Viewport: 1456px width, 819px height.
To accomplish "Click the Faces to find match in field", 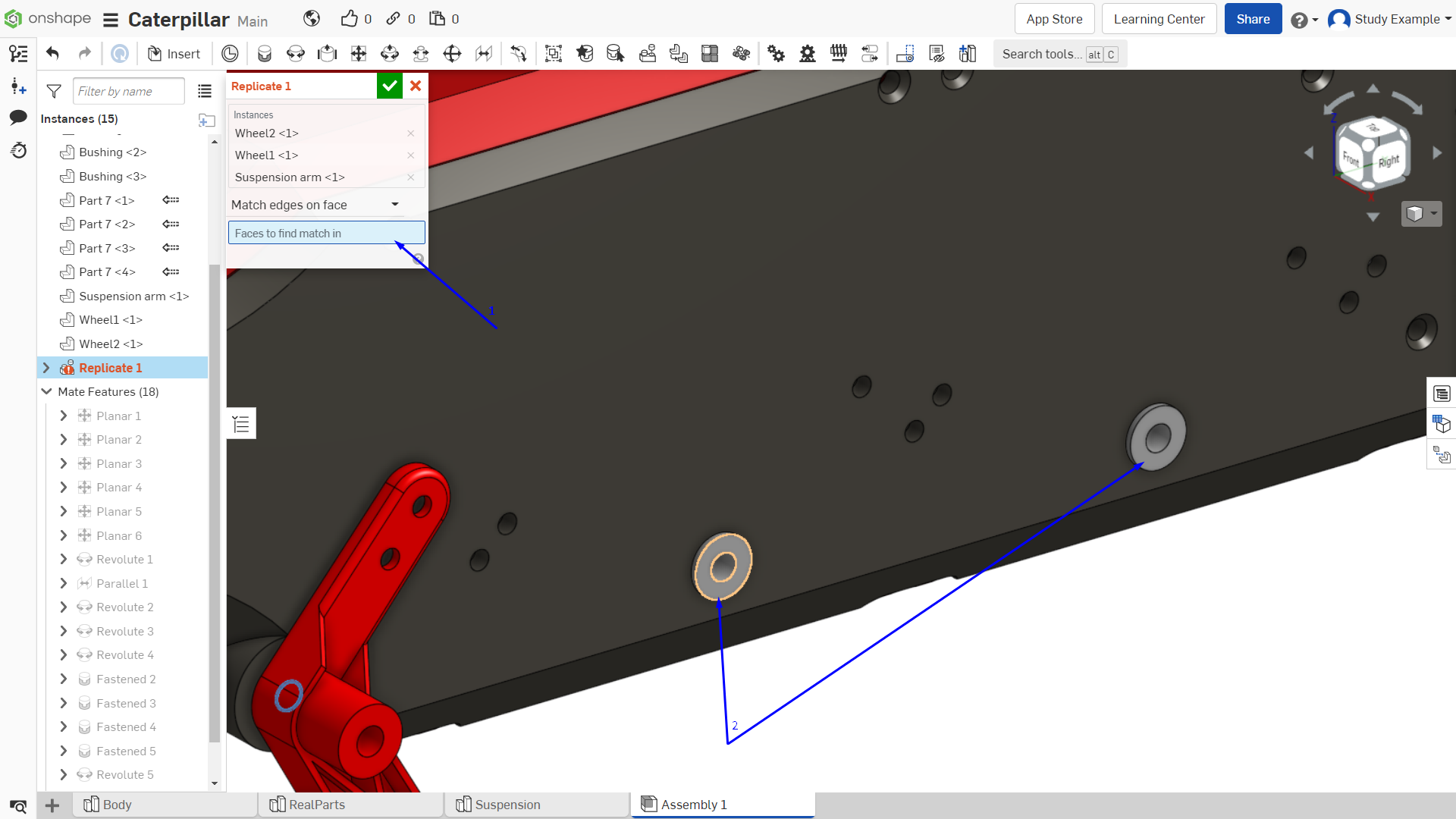I will click(327, 233).
